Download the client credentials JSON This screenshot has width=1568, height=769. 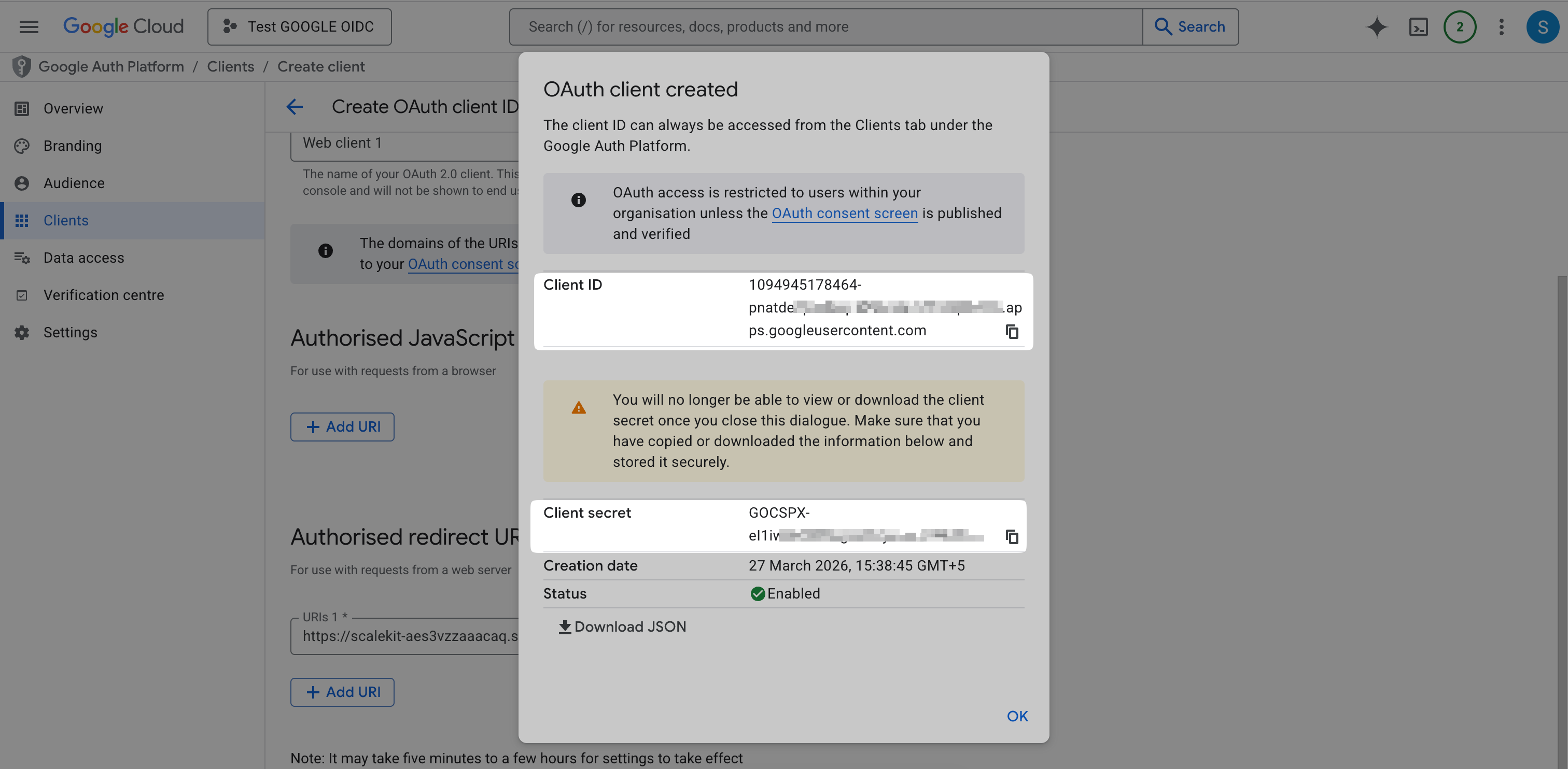(622, 626)
